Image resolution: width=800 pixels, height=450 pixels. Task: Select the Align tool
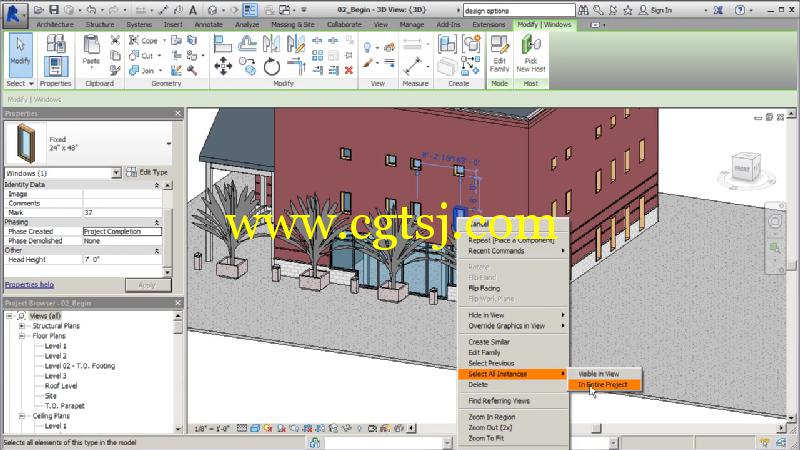click(x=223, y=44)
